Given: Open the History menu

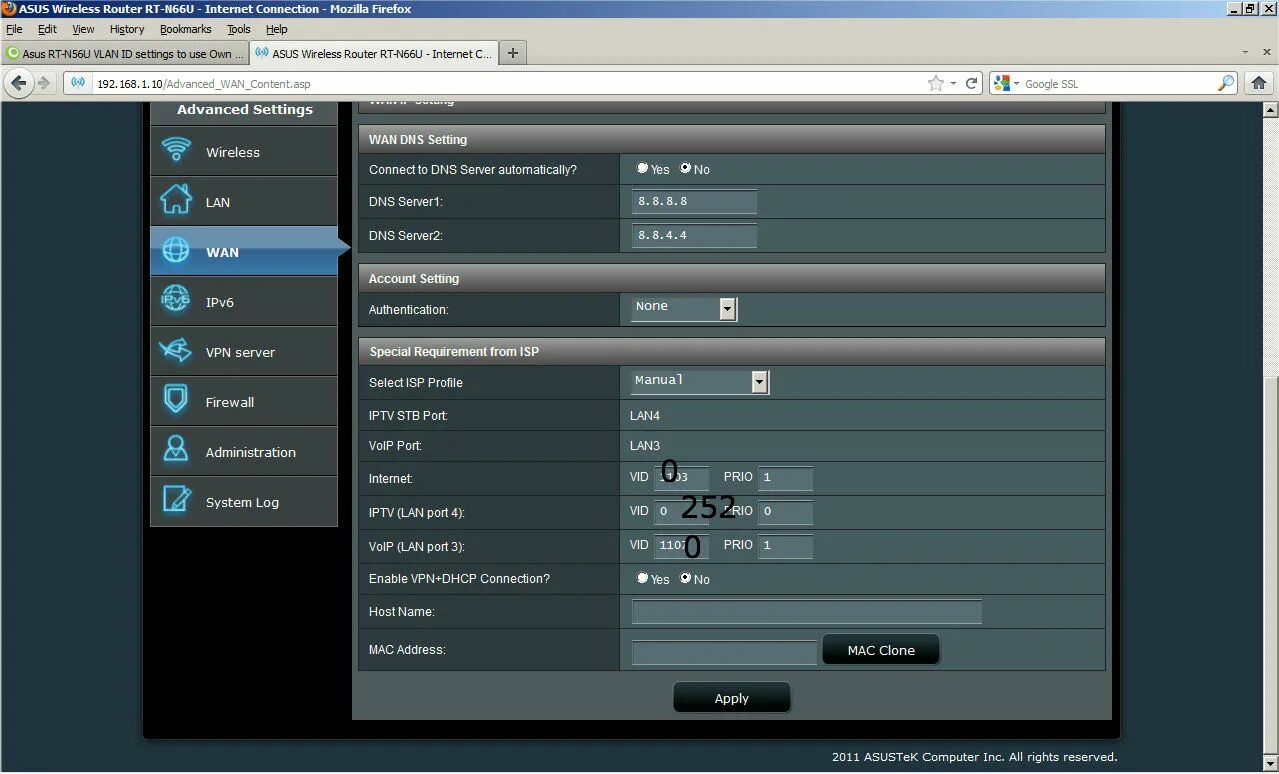Looking at the screenshot, I should (x=127, y=29).
